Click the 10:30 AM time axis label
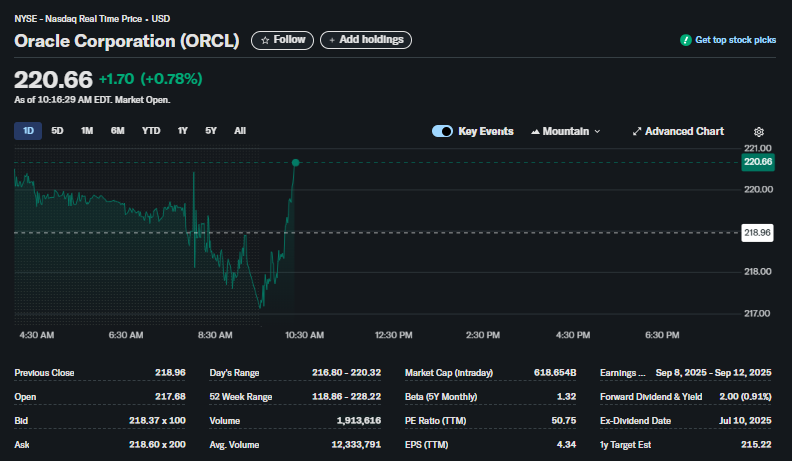This screenshot has width=792, height=461. pos(304,335)
